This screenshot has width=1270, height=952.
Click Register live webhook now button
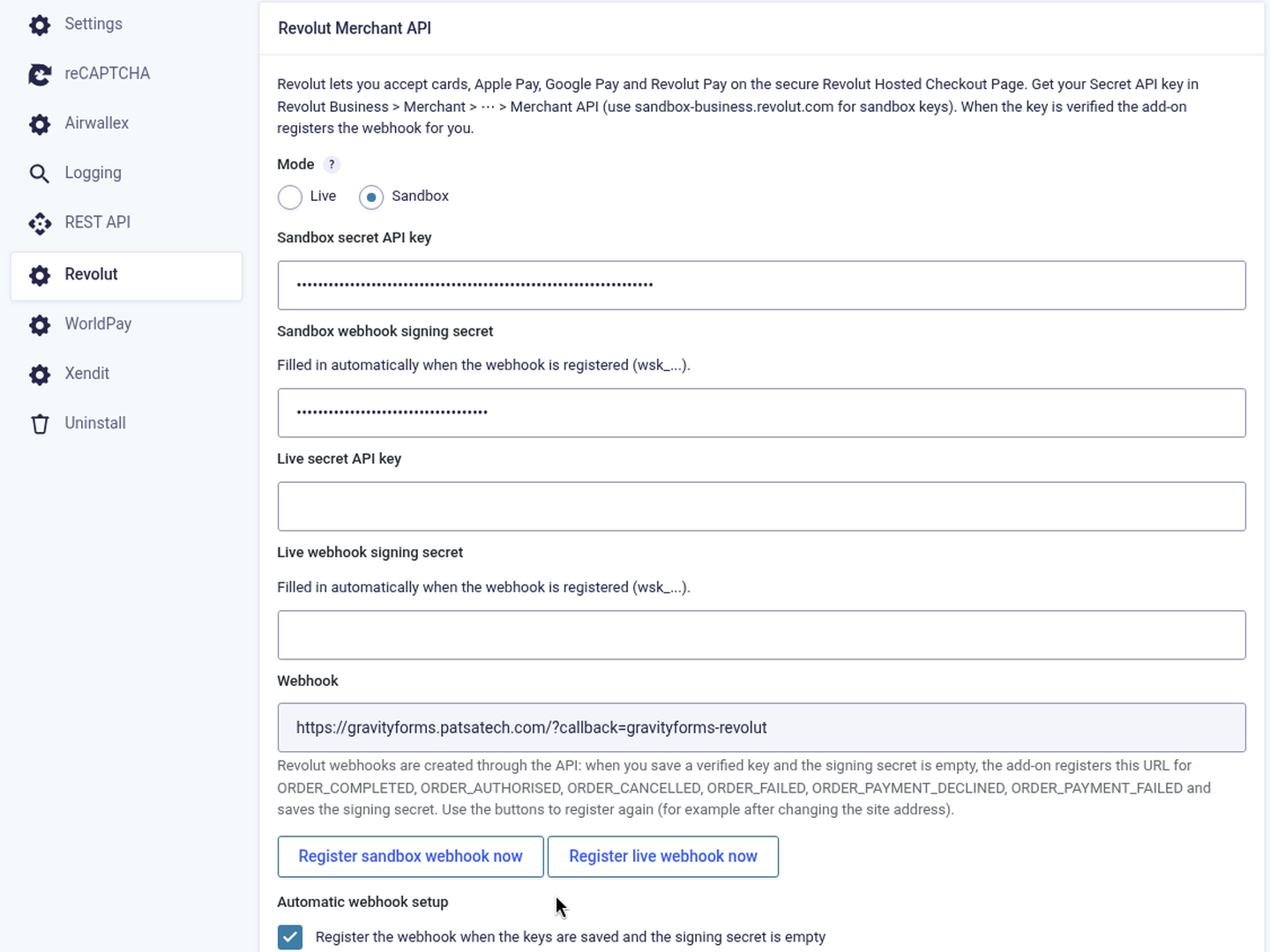(x=663, y=857)
